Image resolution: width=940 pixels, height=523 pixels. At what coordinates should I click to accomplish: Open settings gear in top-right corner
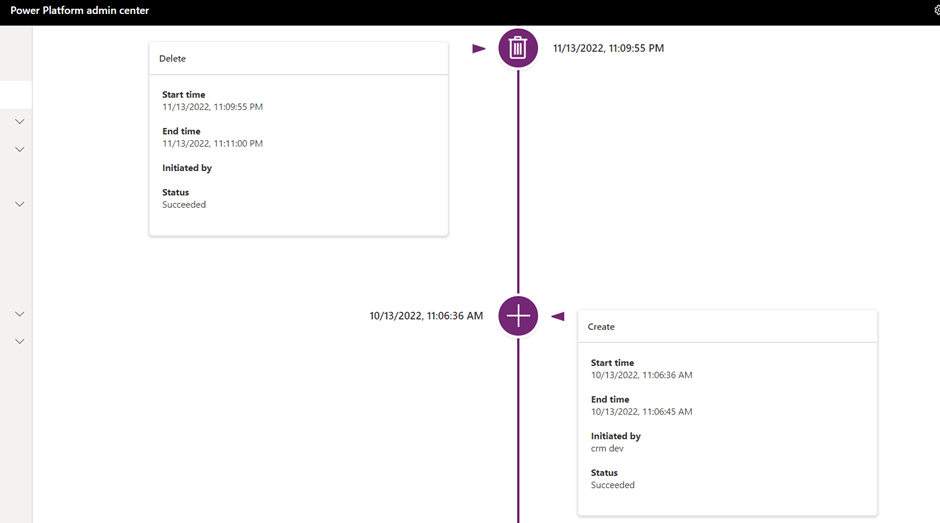(937, 10)
